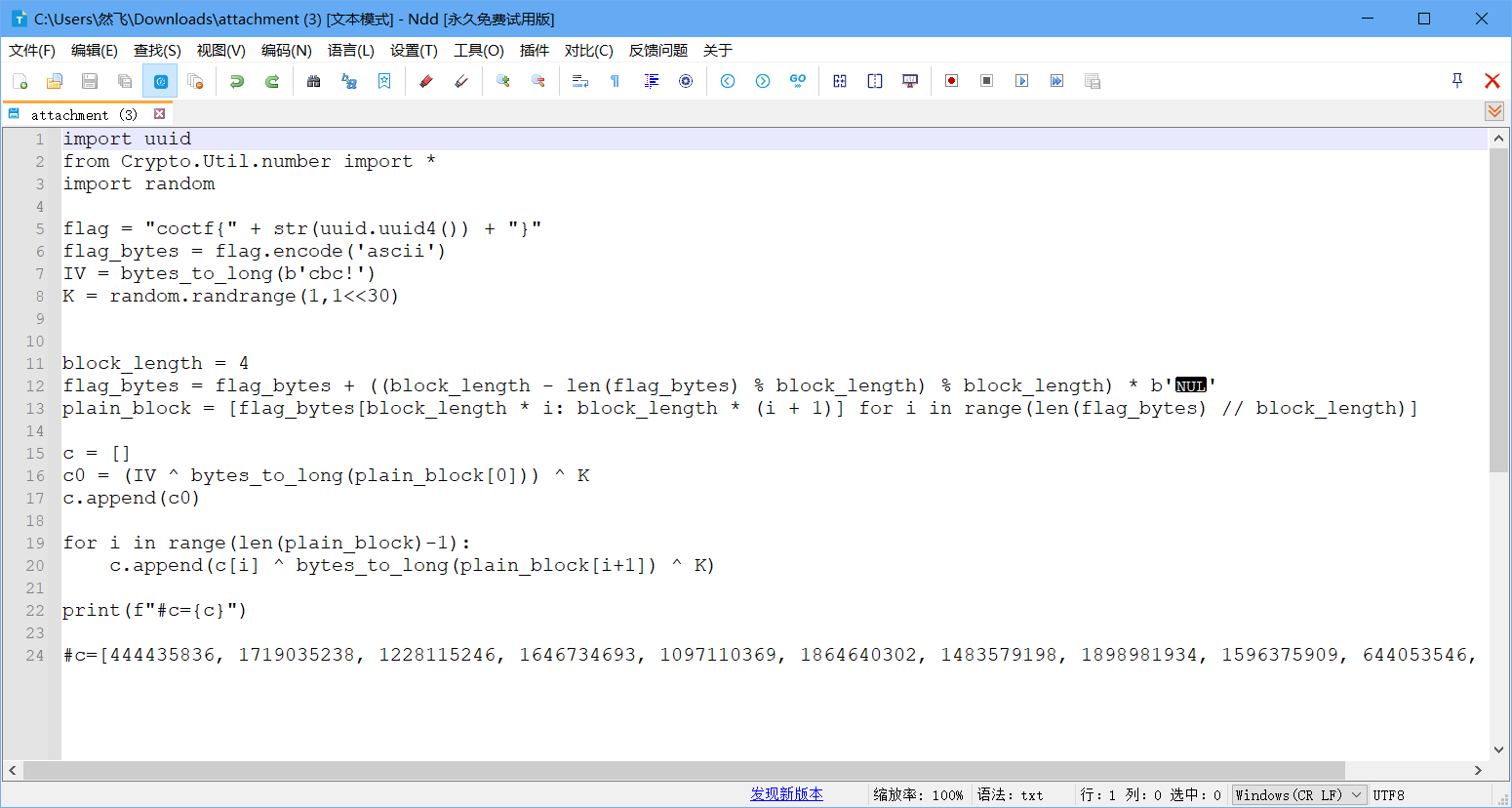Screen dimensions: 1512x808
Task: Click the blue circular target icon
Action: click(x=686, y=81)
